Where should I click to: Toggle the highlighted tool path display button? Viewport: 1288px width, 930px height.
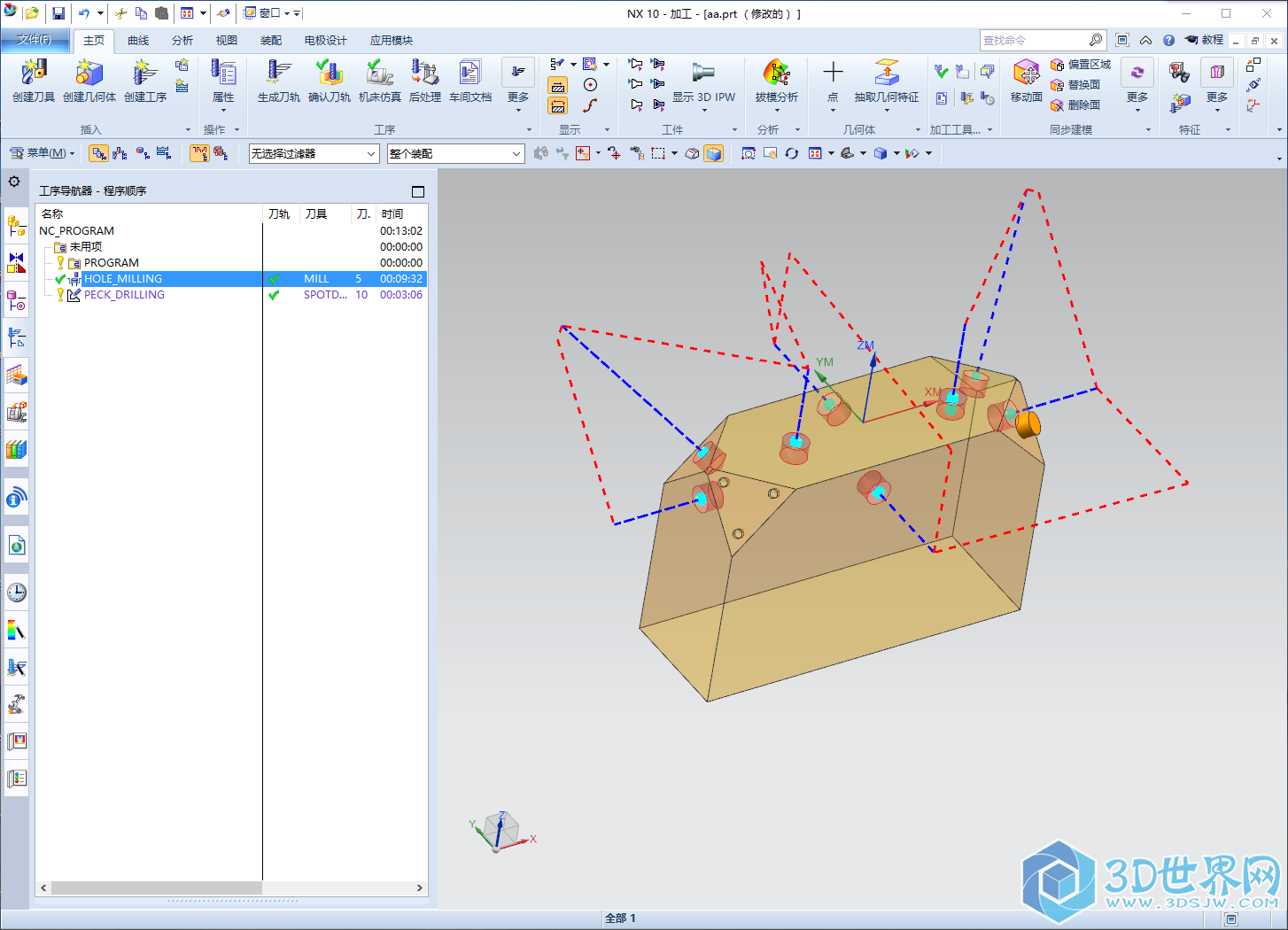point(199,153)
